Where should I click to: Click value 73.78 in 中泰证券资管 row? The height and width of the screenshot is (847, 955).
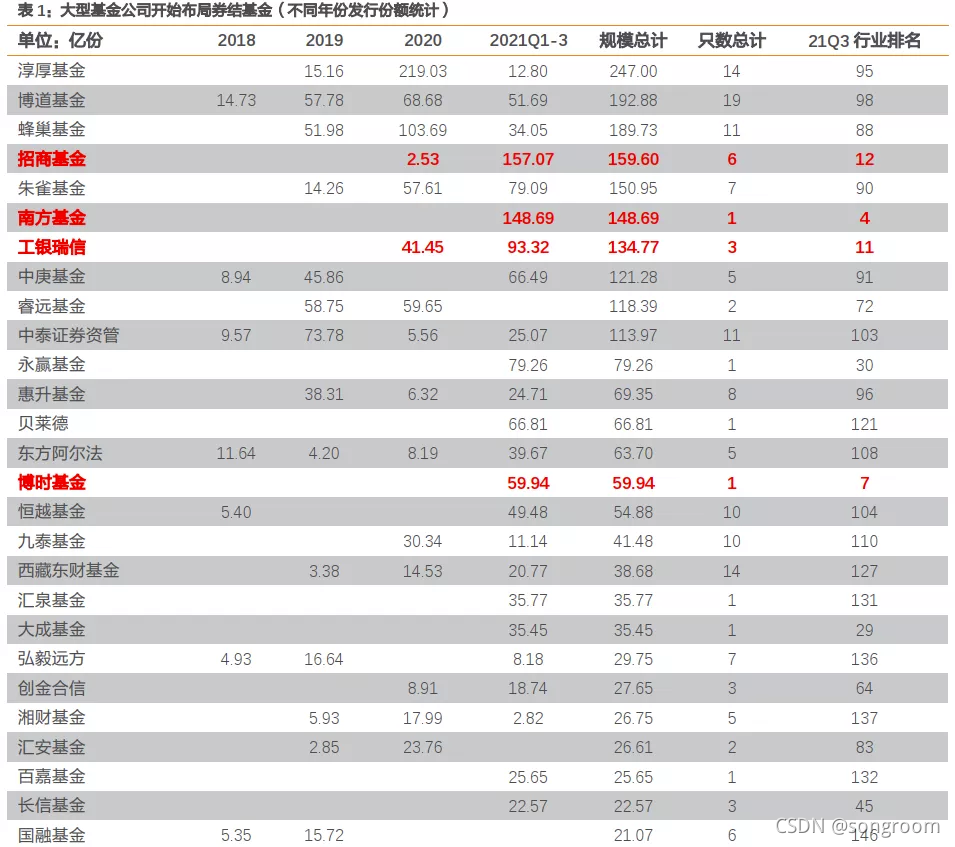[324, 336]
